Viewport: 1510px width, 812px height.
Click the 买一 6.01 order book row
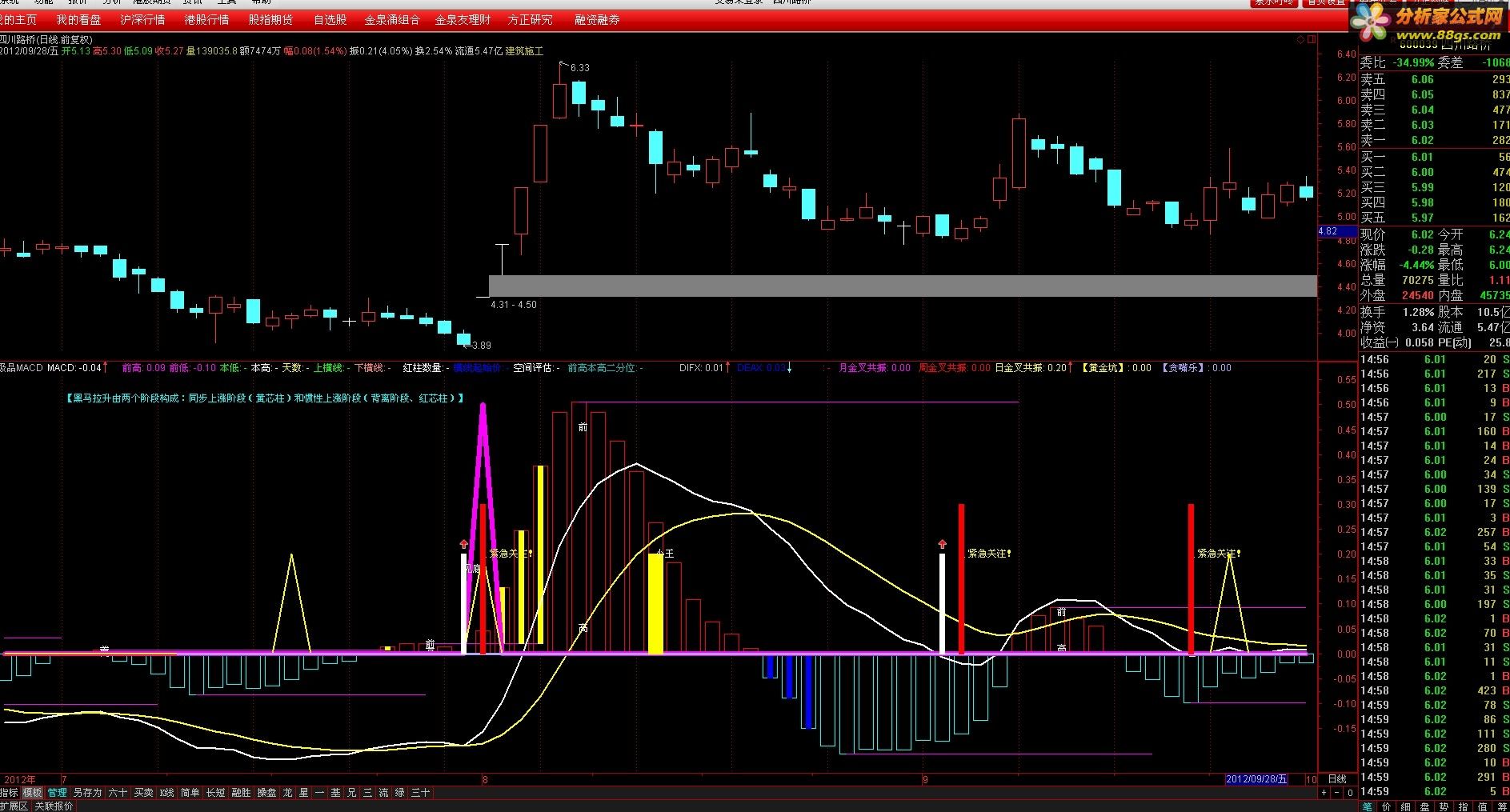tap(1435, 157)
